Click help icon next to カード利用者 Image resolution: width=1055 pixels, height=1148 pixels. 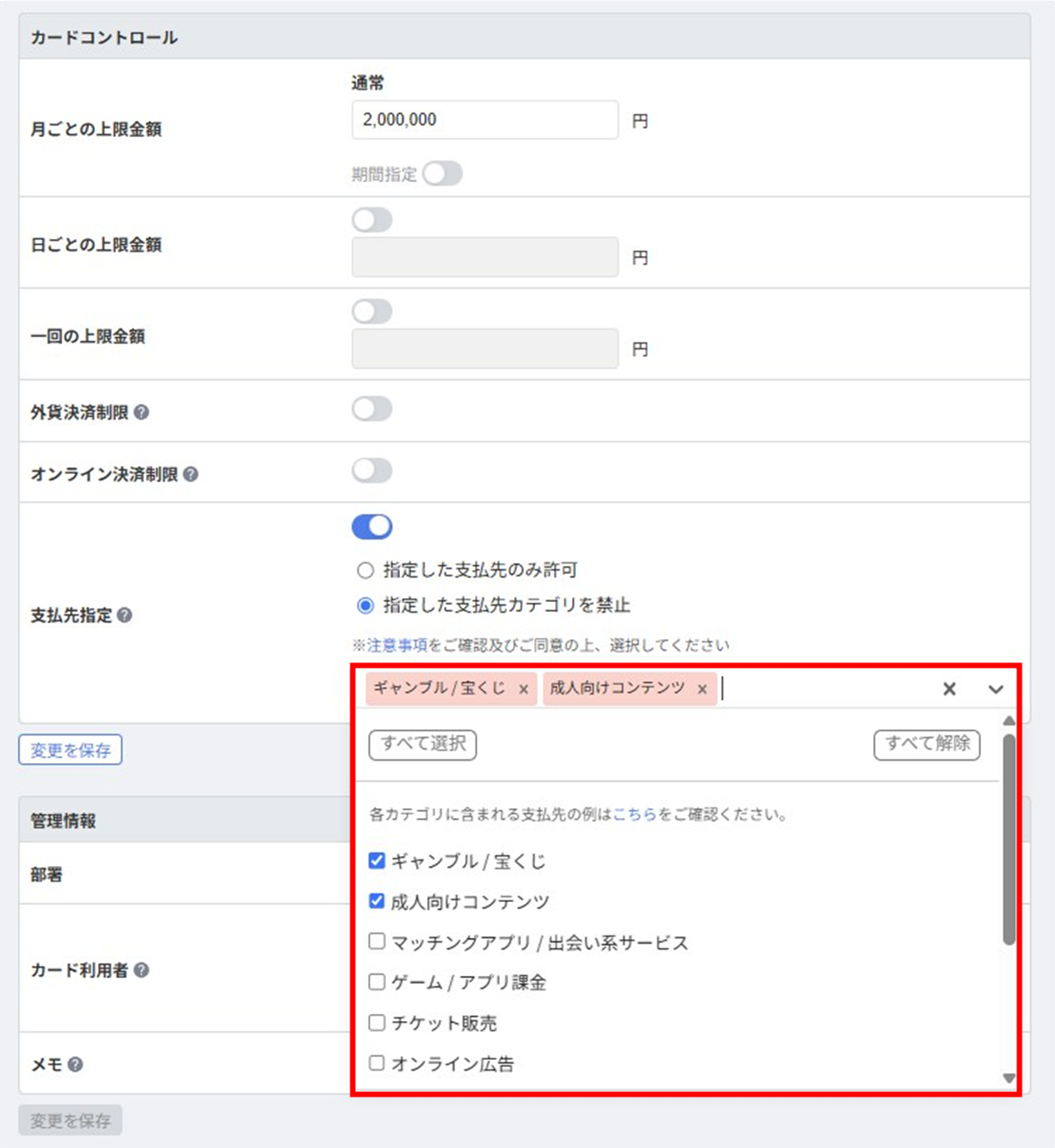(x=141, y=970)
